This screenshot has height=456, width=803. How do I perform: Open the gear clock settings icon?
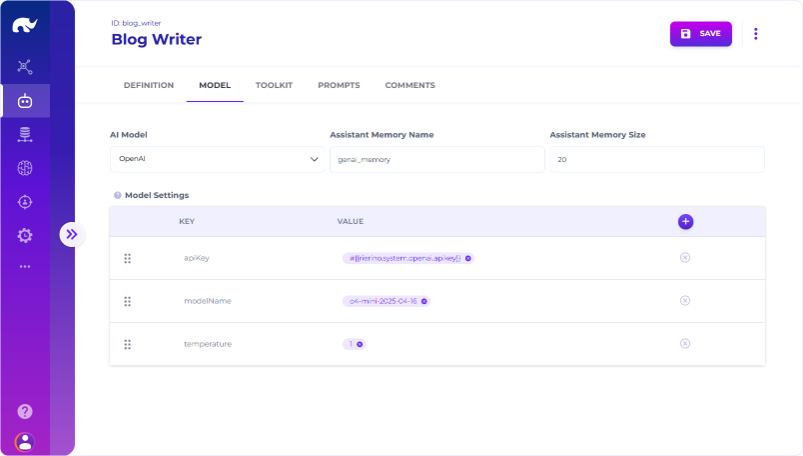click(x=25, y=236)
